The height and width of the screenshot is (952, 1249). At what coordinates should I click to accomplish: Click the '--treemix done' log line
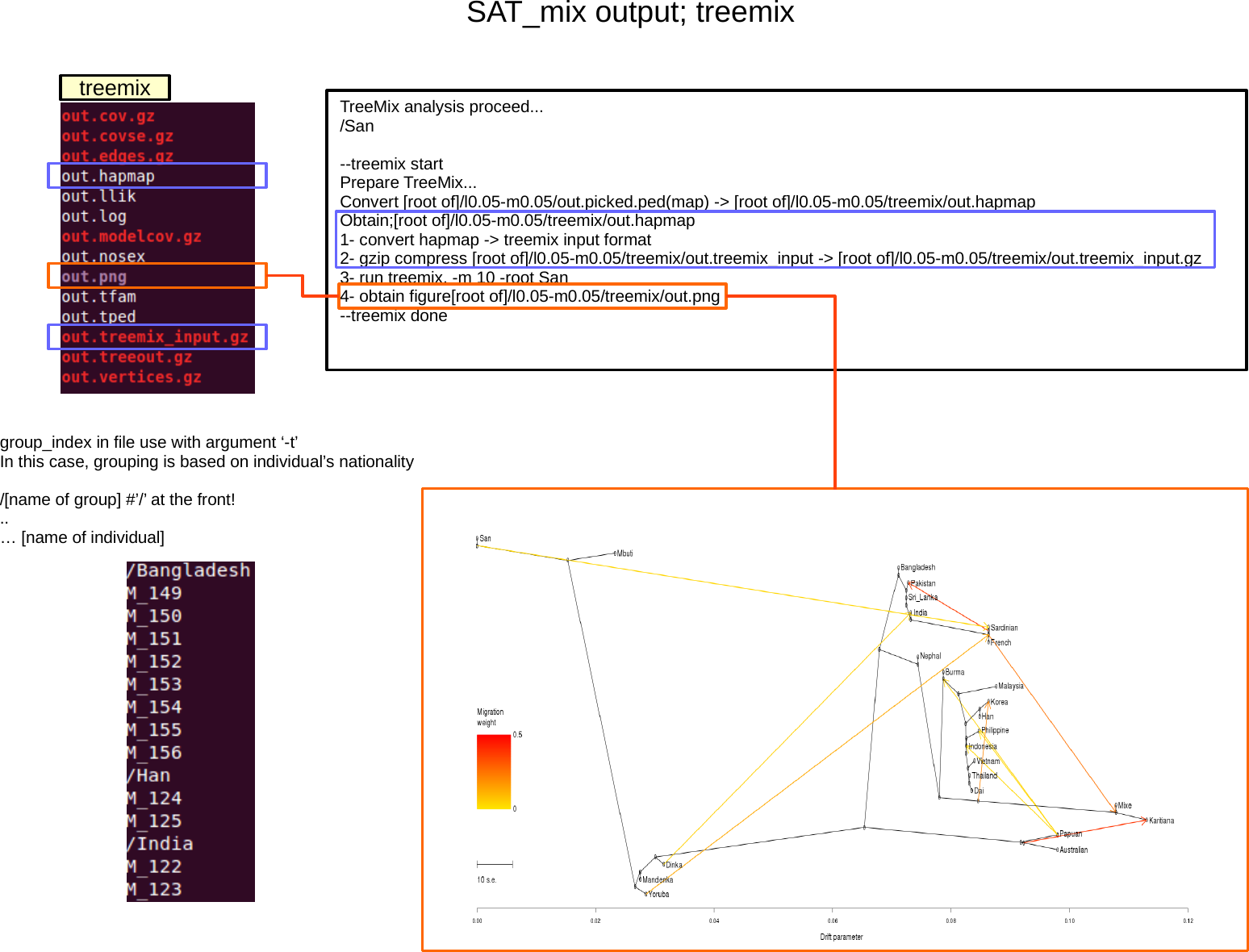click(394, 315)
